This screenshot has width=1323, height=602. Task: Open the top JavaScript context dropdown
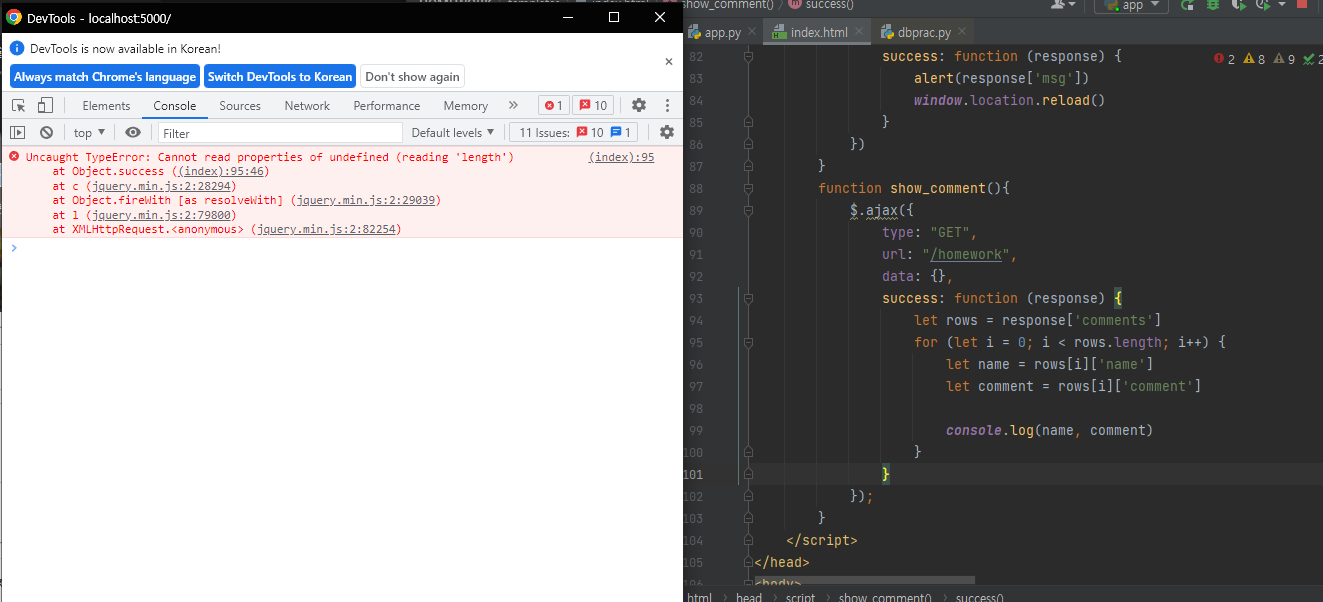pyautogui.click(x=89, y=132)
